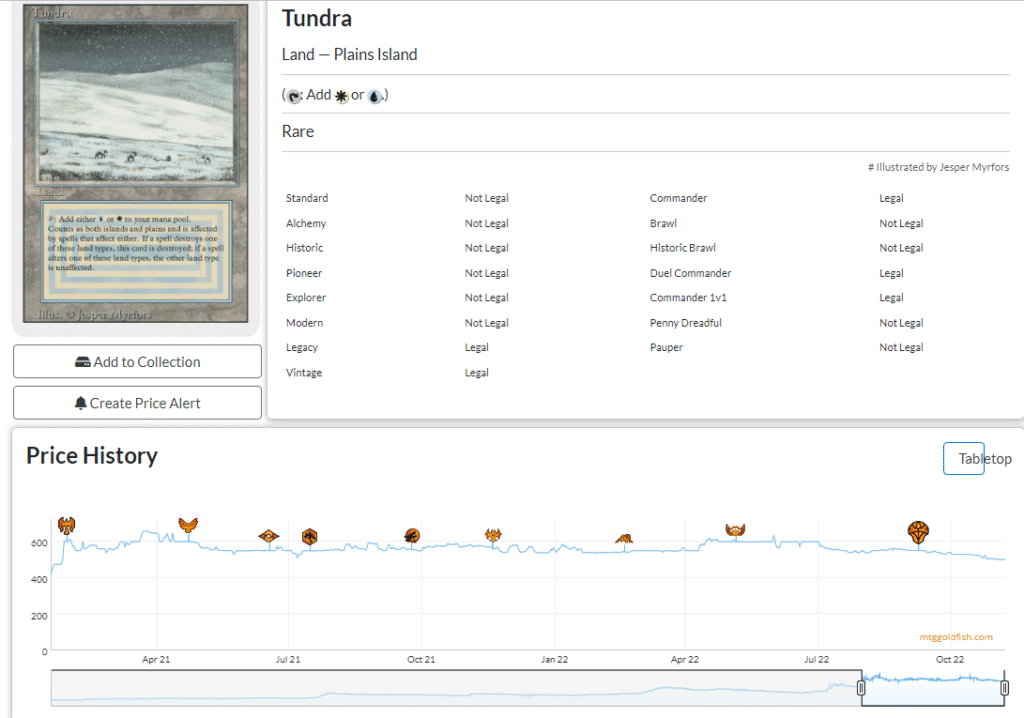This screenshot has width=1024, height=718.
Task: Click the first set release marker at chart start
Action: [x=66, y=525]
